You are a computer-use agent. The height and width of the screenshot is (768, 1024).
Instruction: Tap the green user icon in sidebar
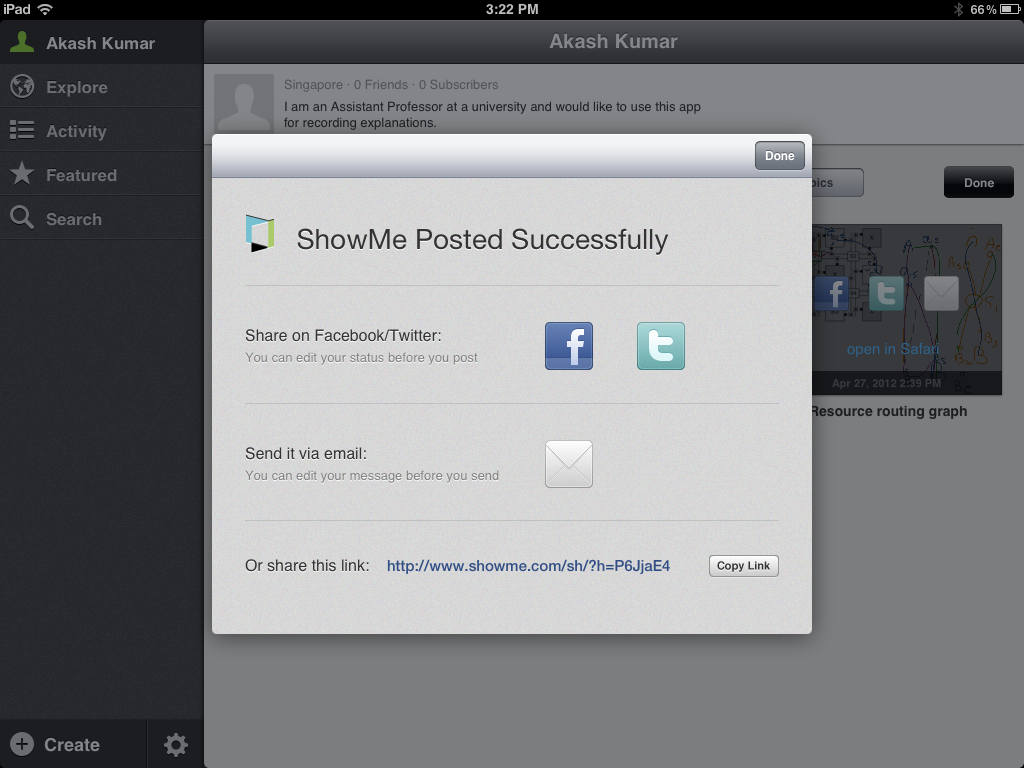click(x=22, y=42)
